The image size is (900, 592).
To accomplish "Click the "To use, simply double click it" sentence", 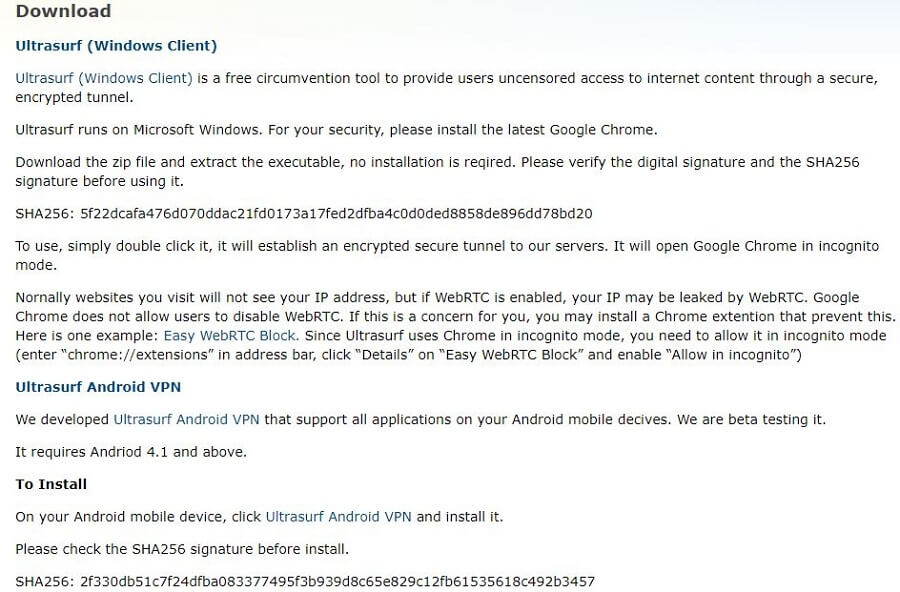I will pos(113,246).
